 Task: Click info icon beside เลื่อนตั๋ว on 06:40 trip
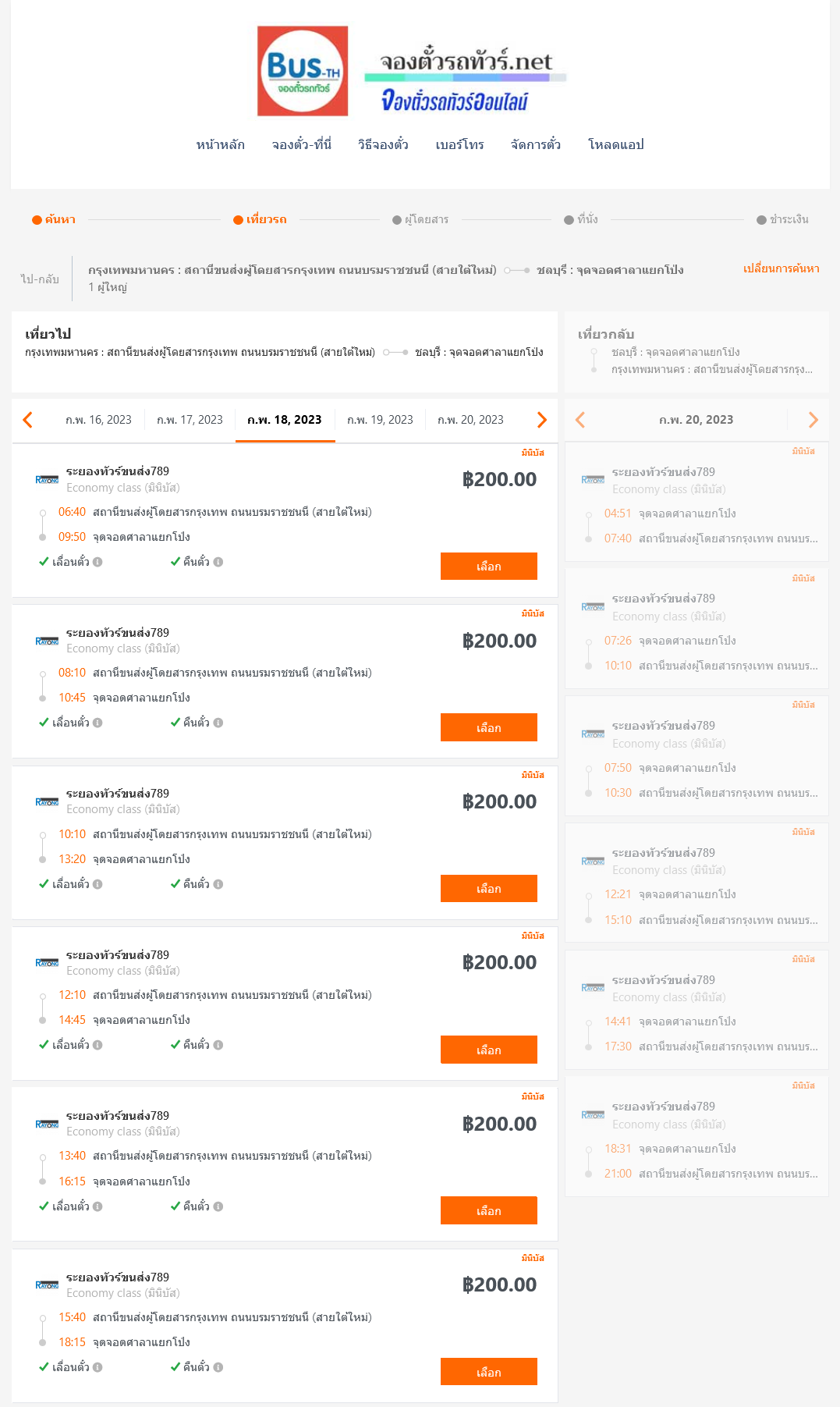[x=97, y=562]
